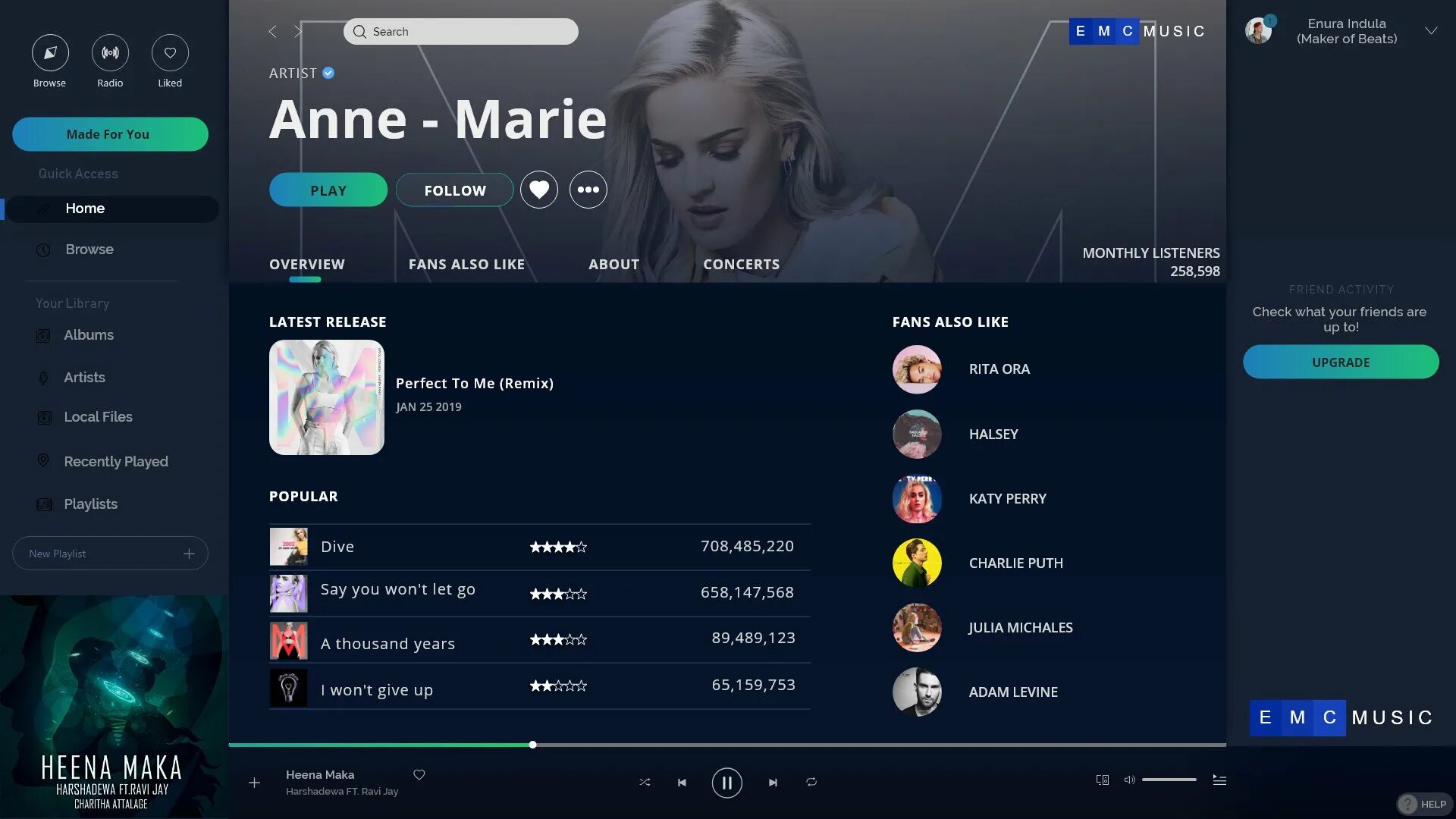Open the Radio icon
Screen dimensions: 1456x819
pyautogui.click(x=110, y=53)
